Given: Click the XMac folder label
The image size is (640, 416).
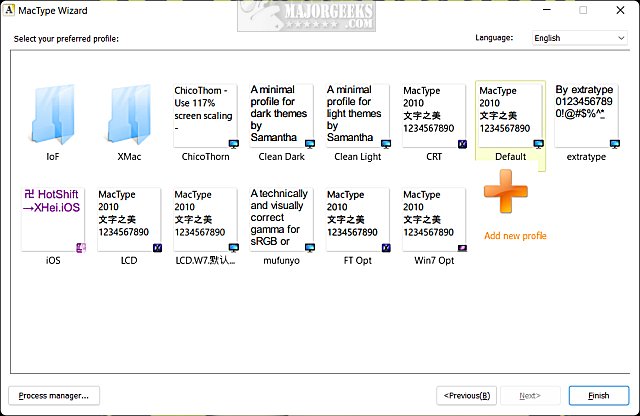Looking at the screenshot, I should click(129, 157).
